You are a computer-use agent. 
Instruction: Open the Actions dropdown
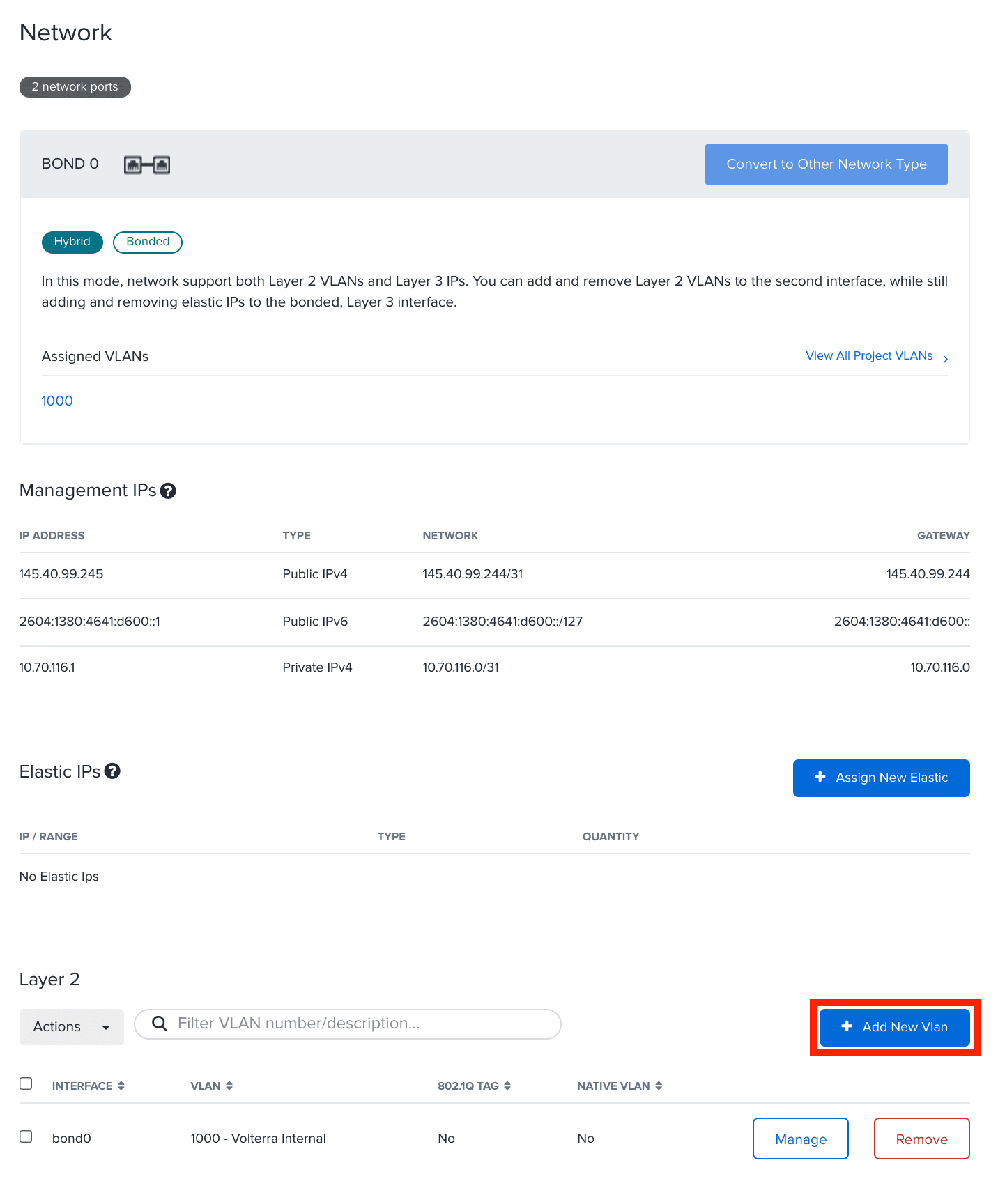[72, 1027]
